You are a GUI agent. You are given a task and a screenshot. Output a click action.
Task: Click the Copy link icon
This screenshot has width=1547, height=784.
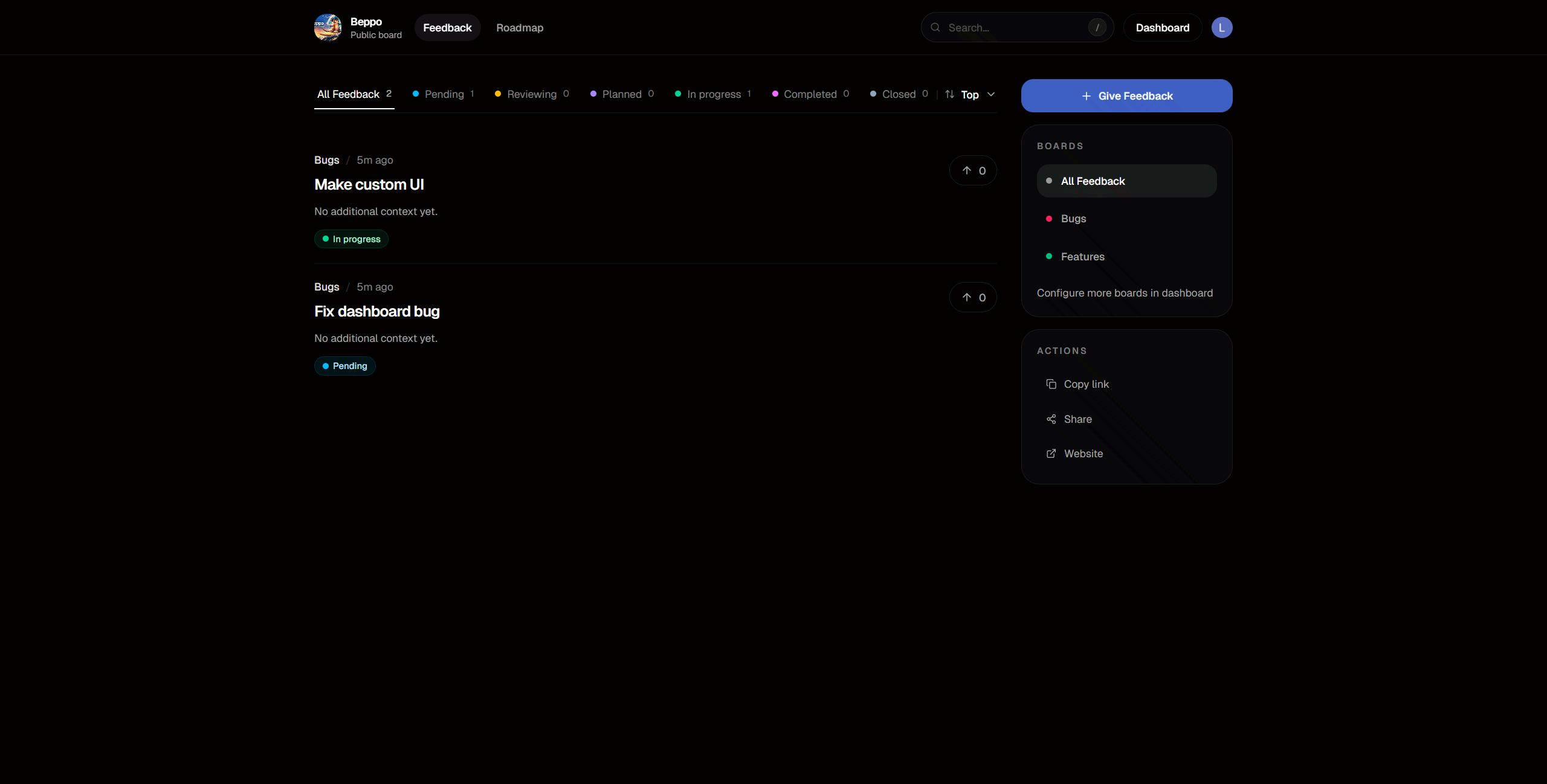1050,384
